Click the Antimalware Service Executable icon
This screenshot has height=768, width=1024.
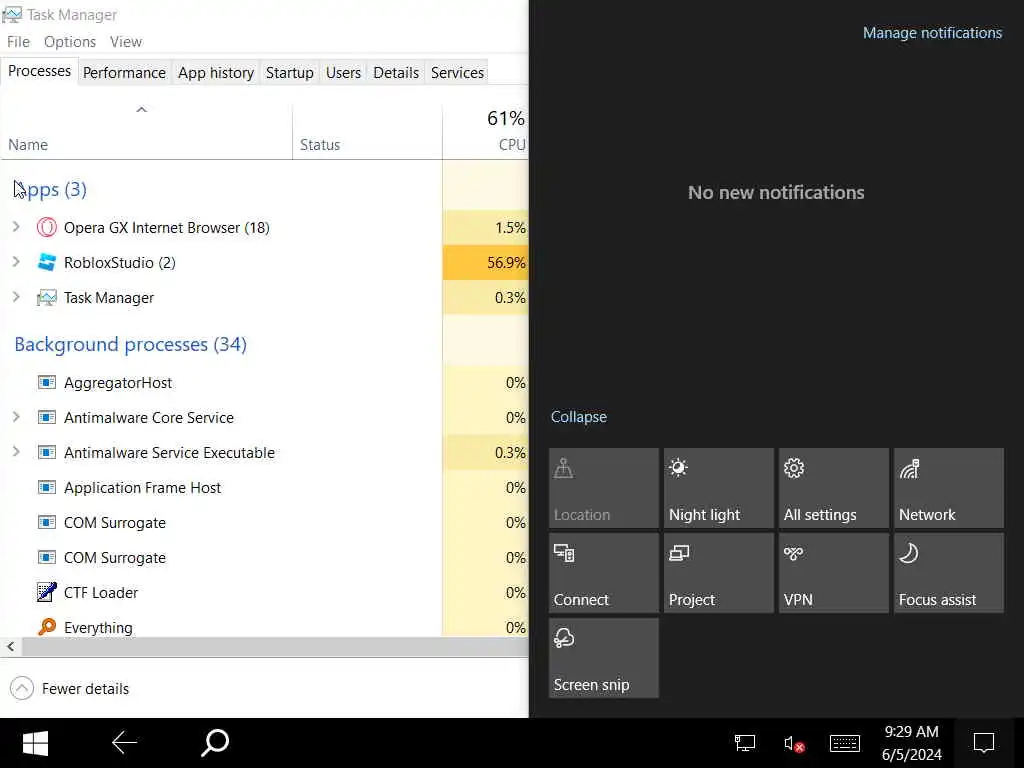[x=46, y=453]
